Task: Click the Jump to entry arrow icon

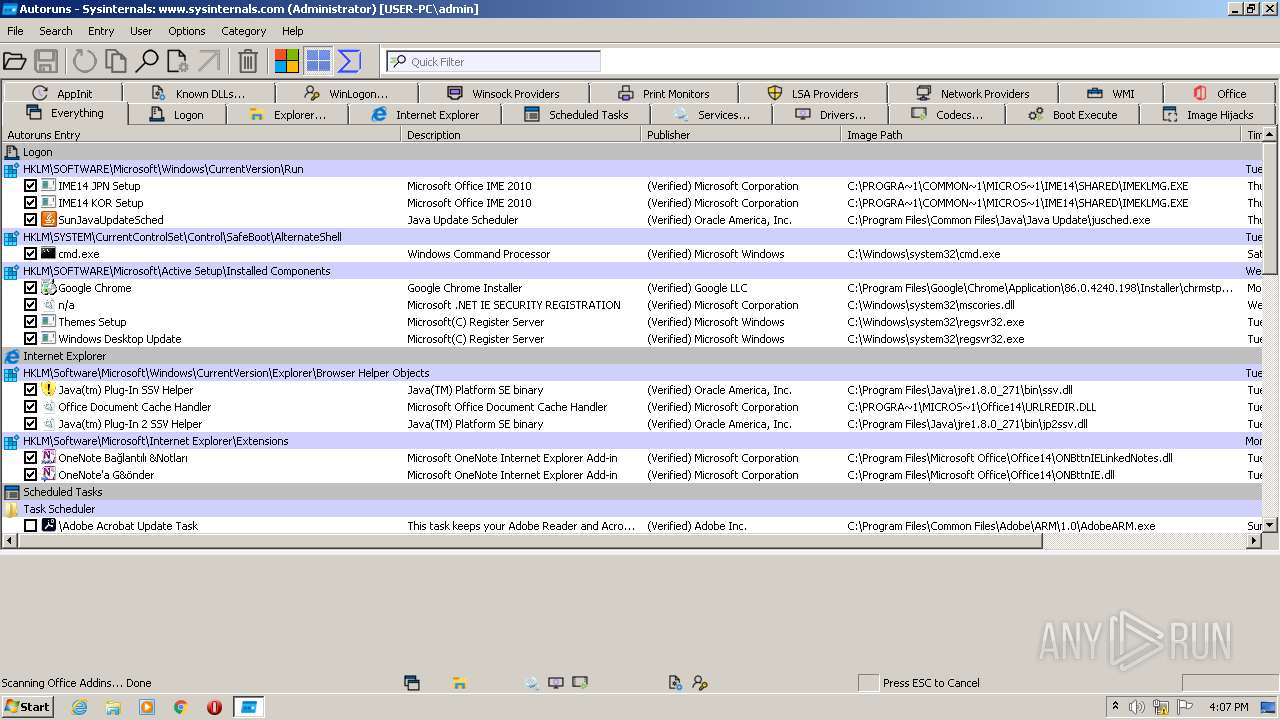Action: coord(209,62)
